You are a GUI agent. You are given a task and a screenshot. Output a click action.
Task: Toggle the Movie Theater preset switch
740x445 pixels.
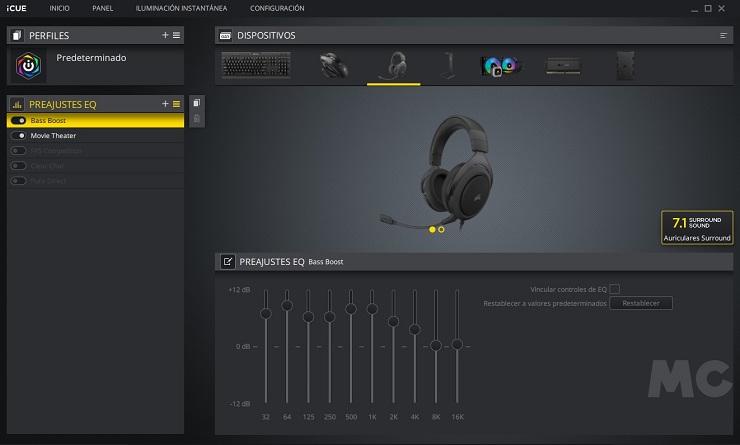[x=19, y=135]
